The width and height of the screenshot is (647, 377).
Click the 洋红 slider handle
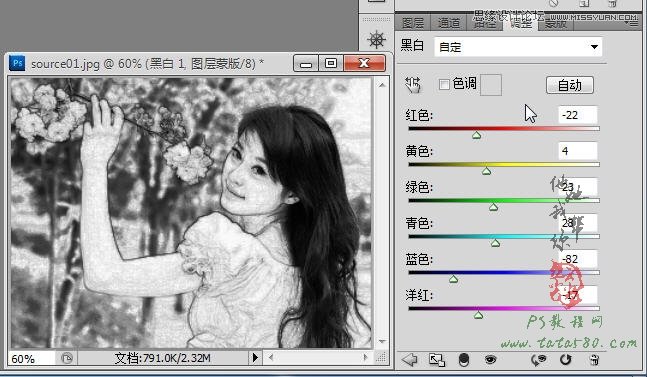[x=478, y=315]
